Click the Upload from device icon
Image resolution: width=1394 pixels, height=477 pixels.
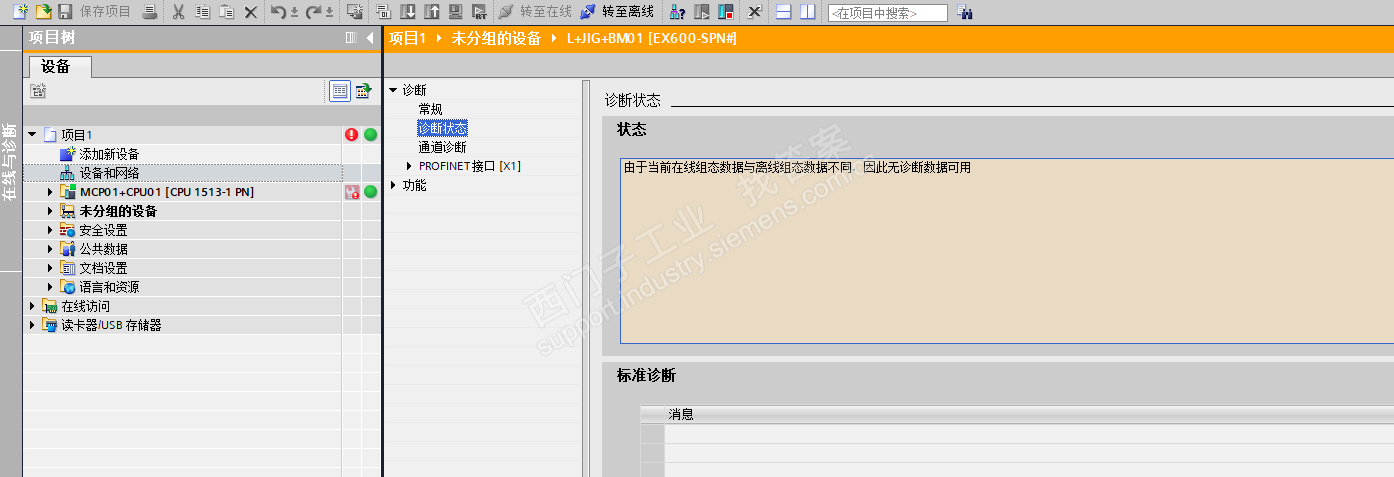coord(431,12)
